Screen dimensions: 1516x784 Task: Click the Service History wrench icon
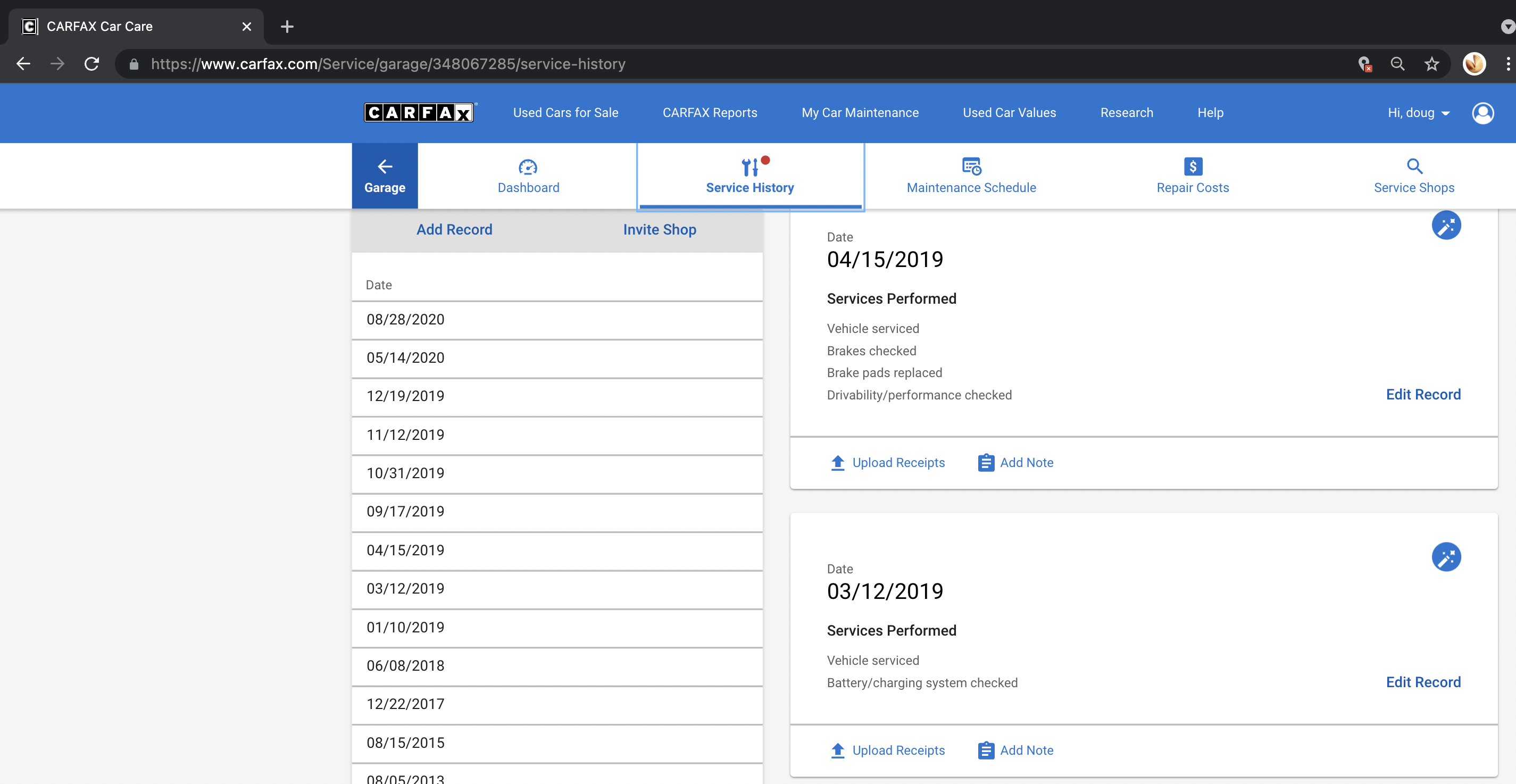click(x=750, y=167)
